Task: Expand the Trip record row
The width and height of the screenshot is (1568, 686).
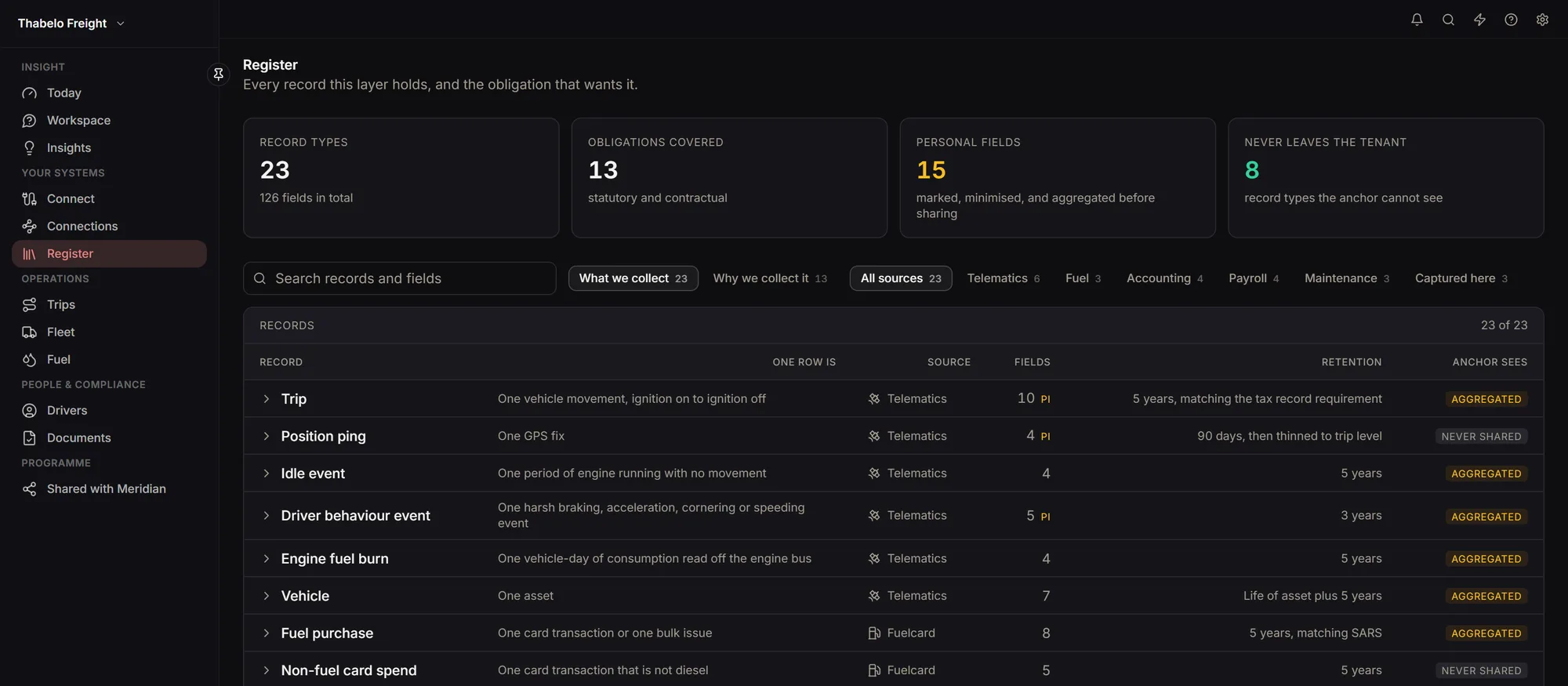Action: [x=267, y=399]
